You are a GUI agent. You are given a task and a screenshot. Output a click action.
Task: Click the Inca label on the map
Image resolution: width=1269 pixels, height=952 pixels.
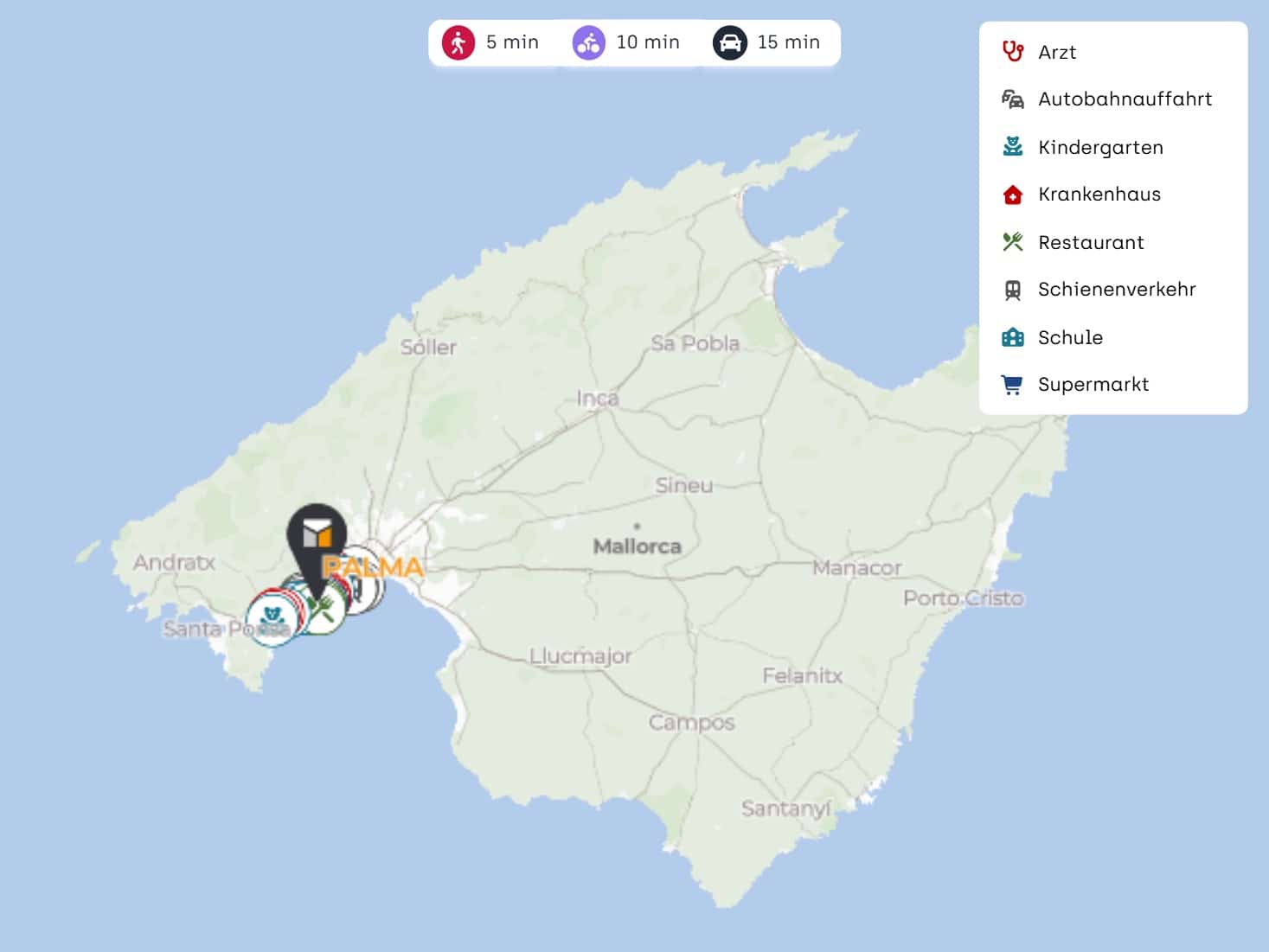598,399
